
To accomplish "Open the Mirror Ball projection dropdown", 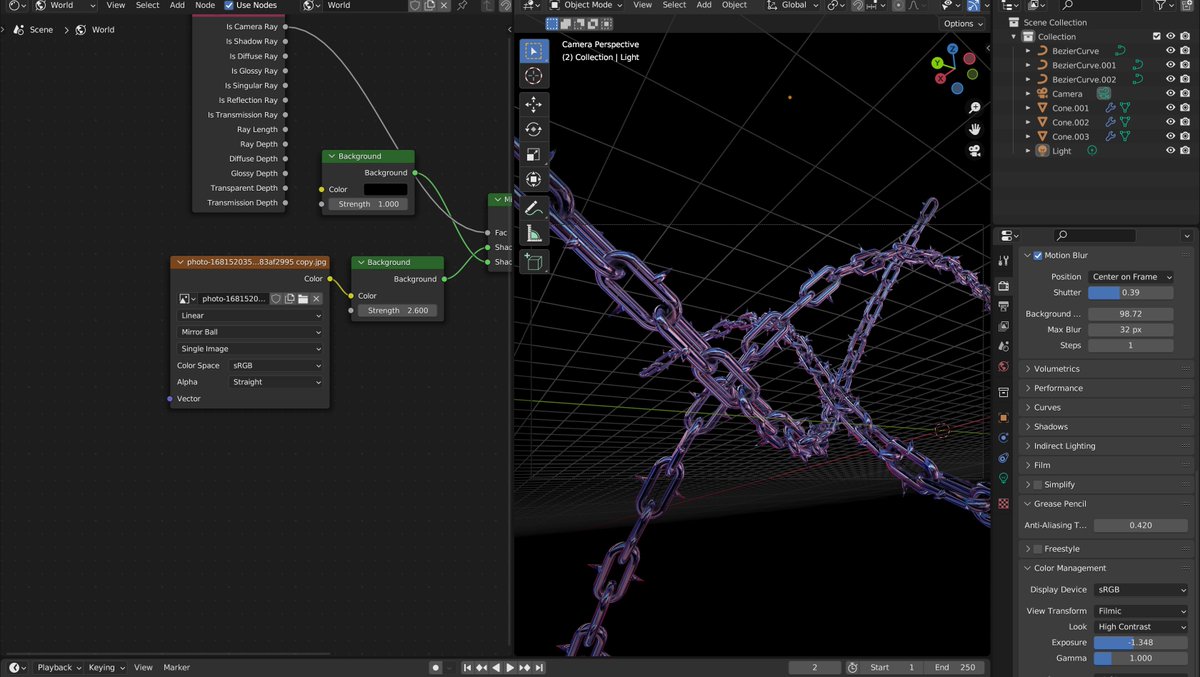I will point(250,332).
